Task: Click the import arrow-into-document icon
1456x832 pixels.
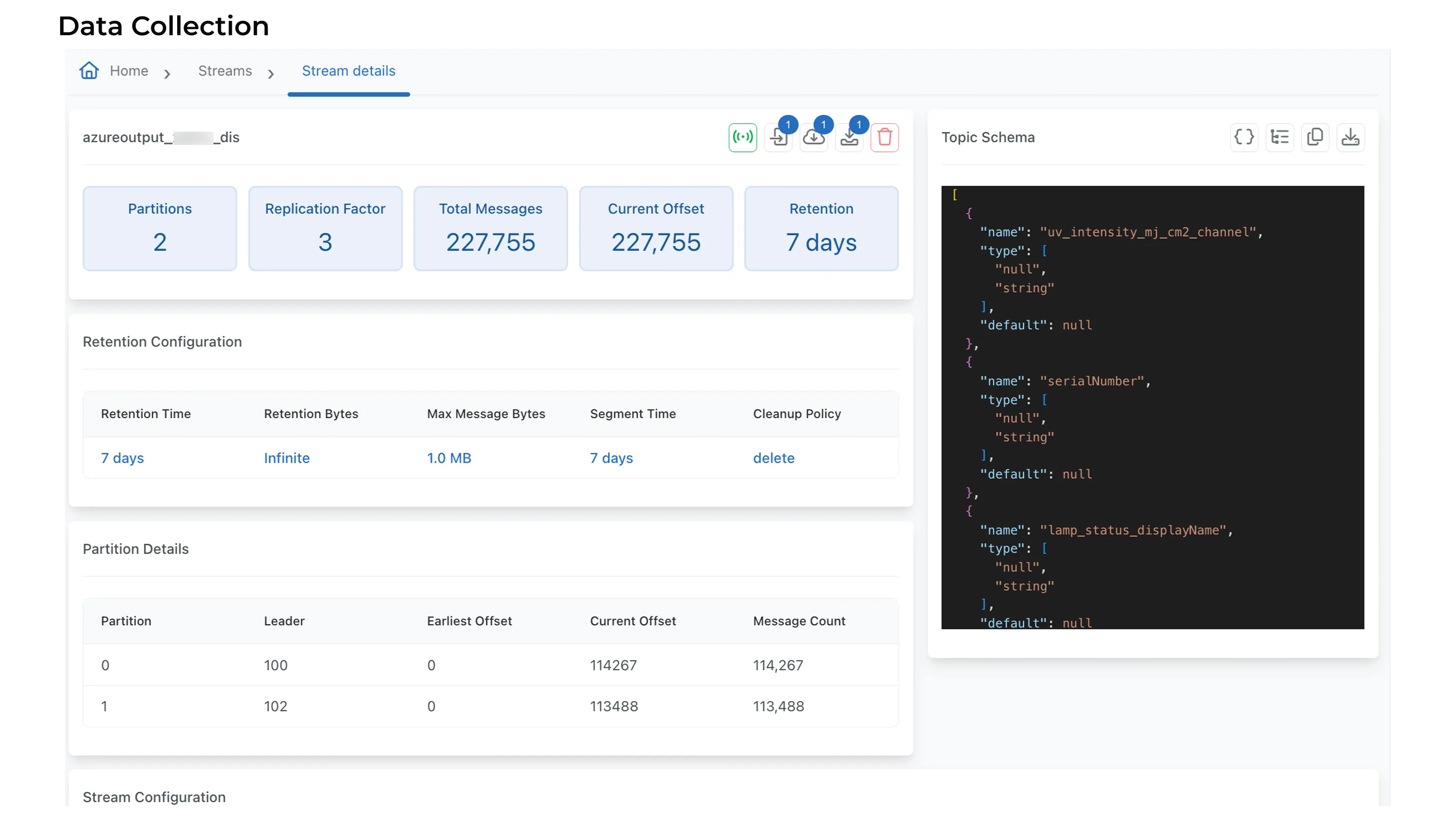Action: click(x=778, y=138)
